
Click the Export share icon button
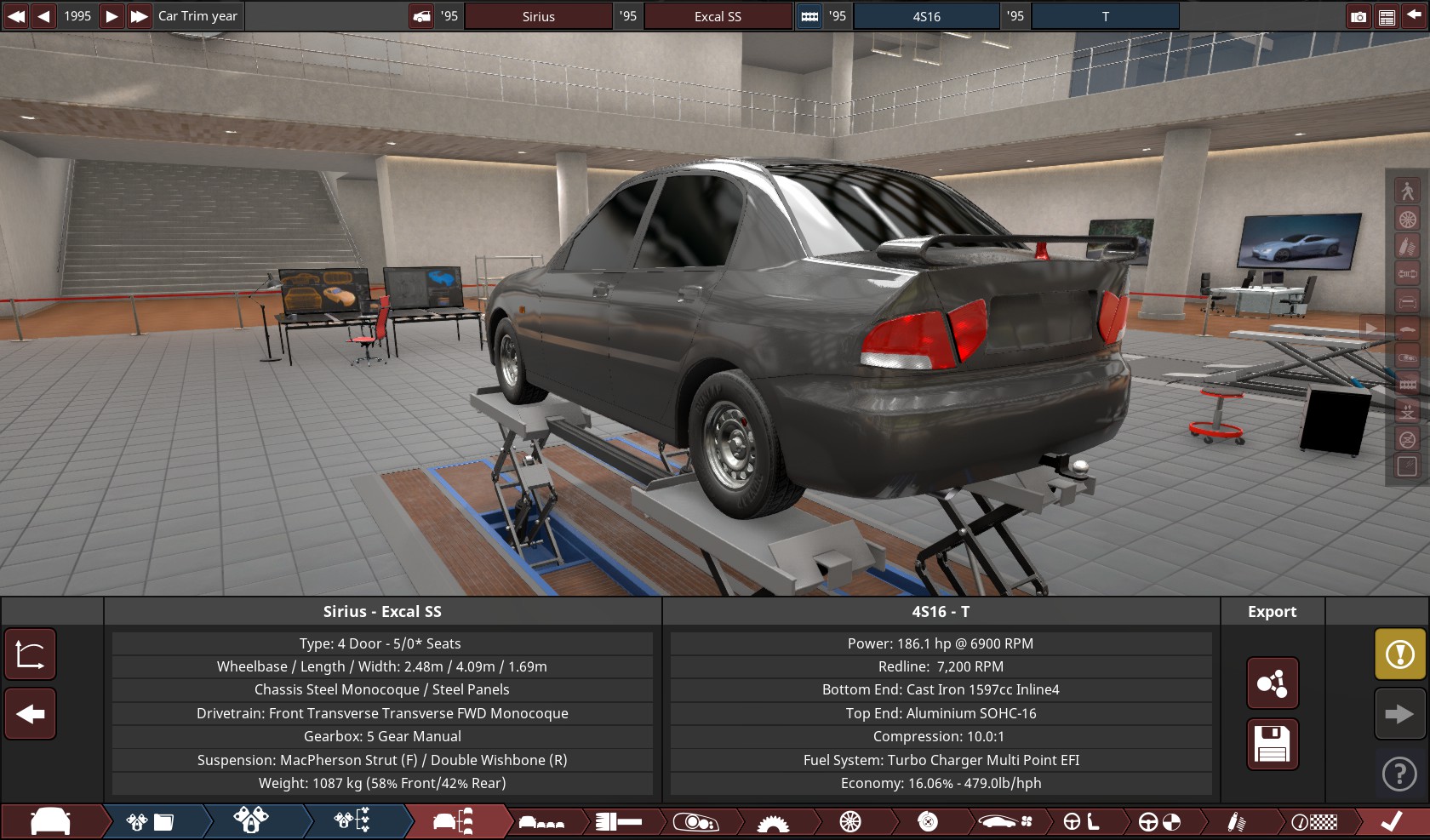[x=1273, y=683]
